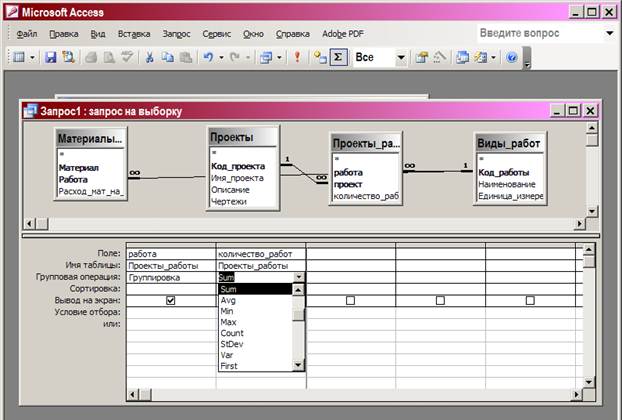Image resolution: width=622 pixels, height=420 pixels.
Task: Click the file search toolbar icon
Action: tap(69, 58)
